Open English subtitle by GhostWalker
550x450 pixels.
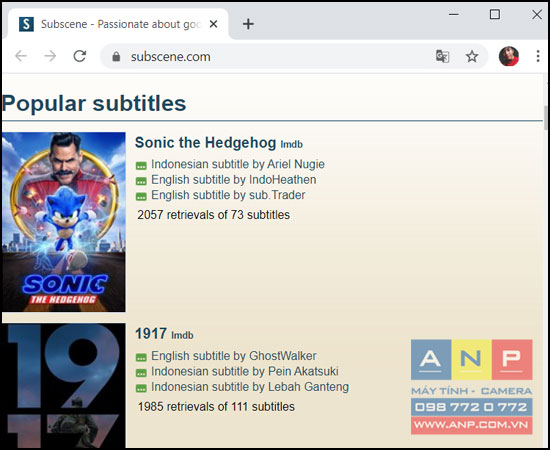[234, 356]
